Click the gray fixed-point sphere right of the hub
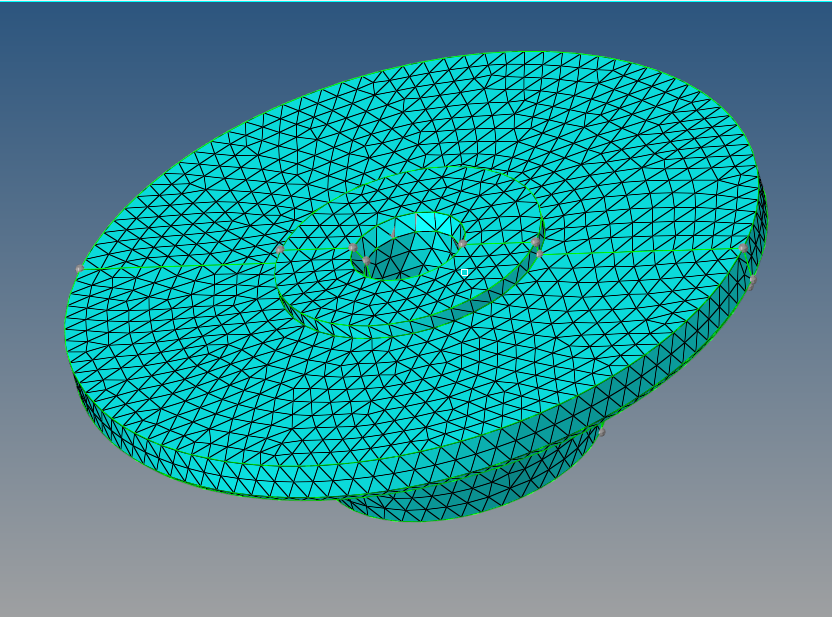Image resolution: width=832 pixels, height=617 pixels. (x=462, y=243)
